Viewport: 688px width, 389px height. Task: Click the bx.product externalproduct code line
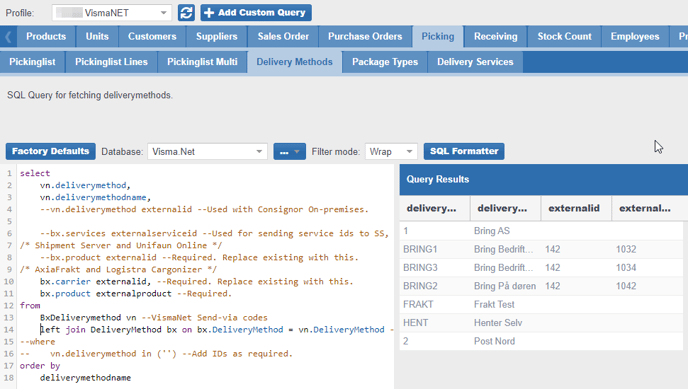click(x=136, y=293)
